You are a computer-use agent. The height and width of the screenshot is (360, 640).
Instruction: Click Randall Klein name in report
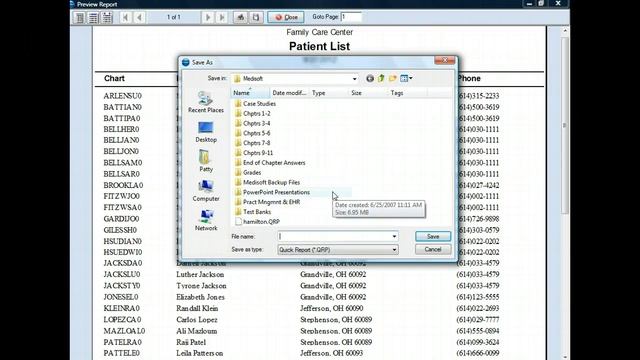197,309
